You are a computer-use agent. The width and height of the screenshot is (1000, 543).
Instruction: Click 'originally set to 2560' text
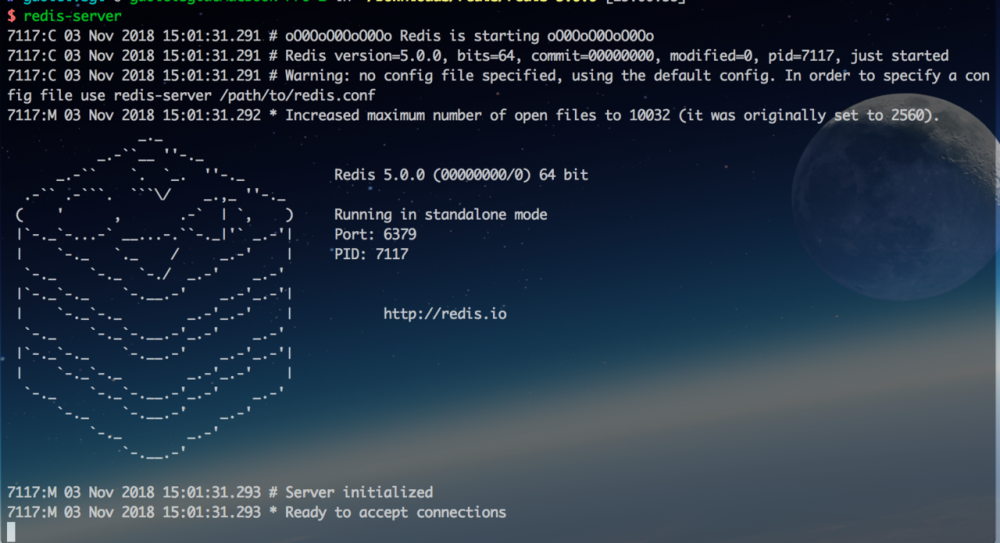(x=834, y=115)
